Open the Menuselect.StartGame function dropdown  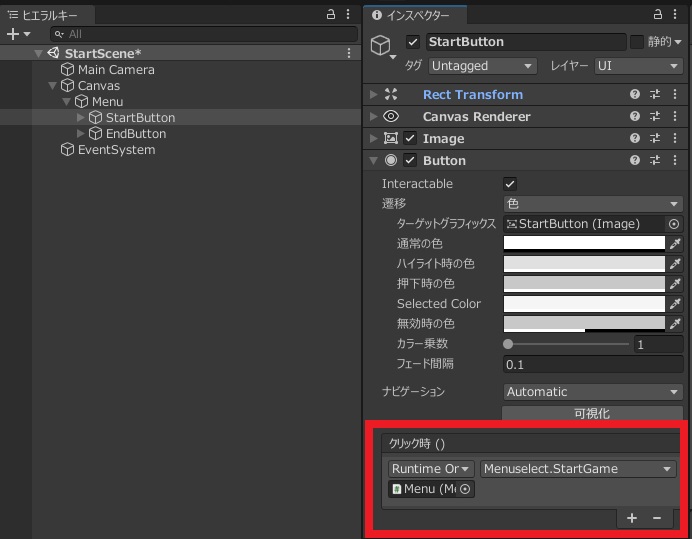pyautogui.click(x=578, y=469)
